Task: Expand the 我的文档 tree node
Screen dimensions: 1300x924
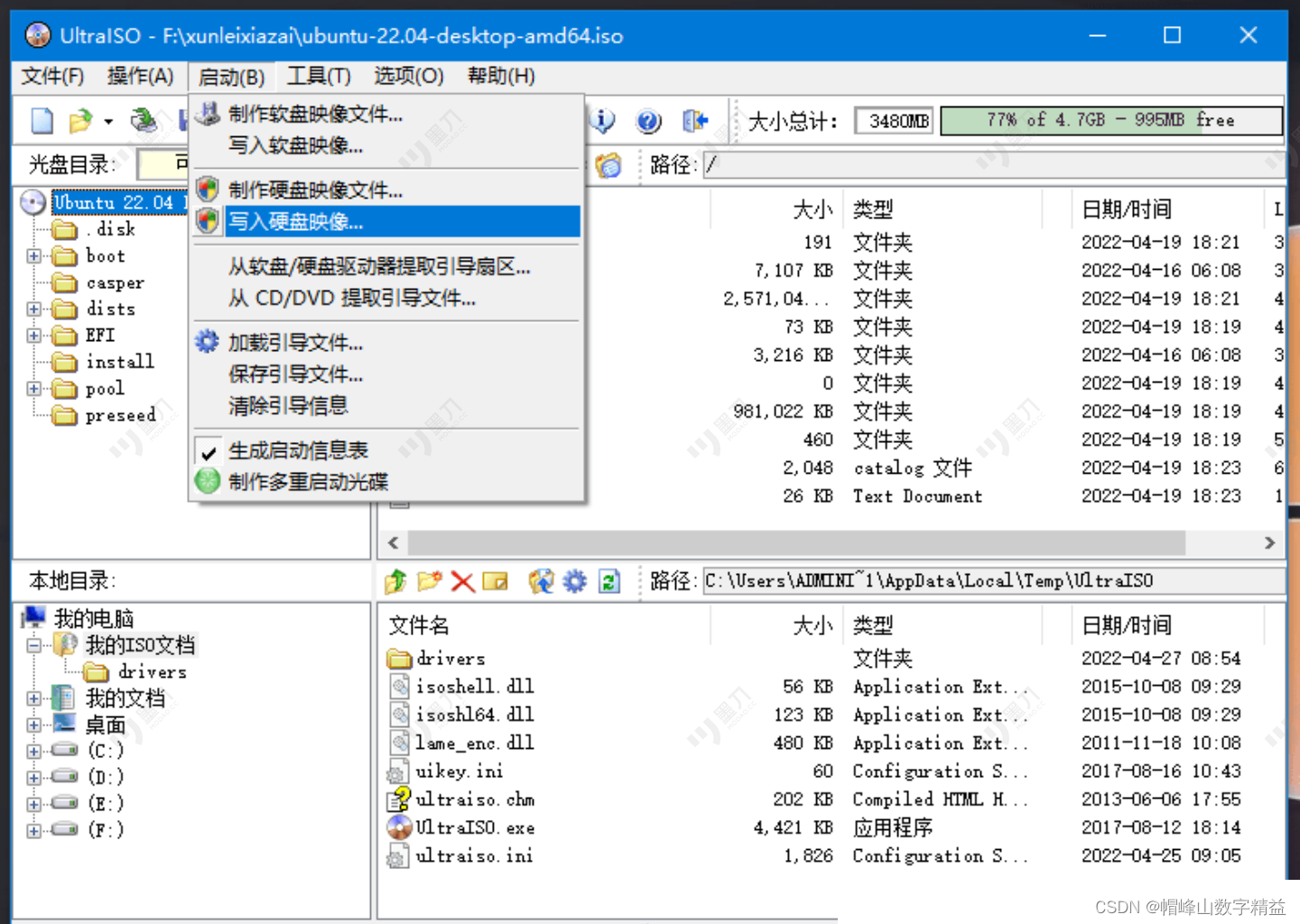Action: pos(34,698)
